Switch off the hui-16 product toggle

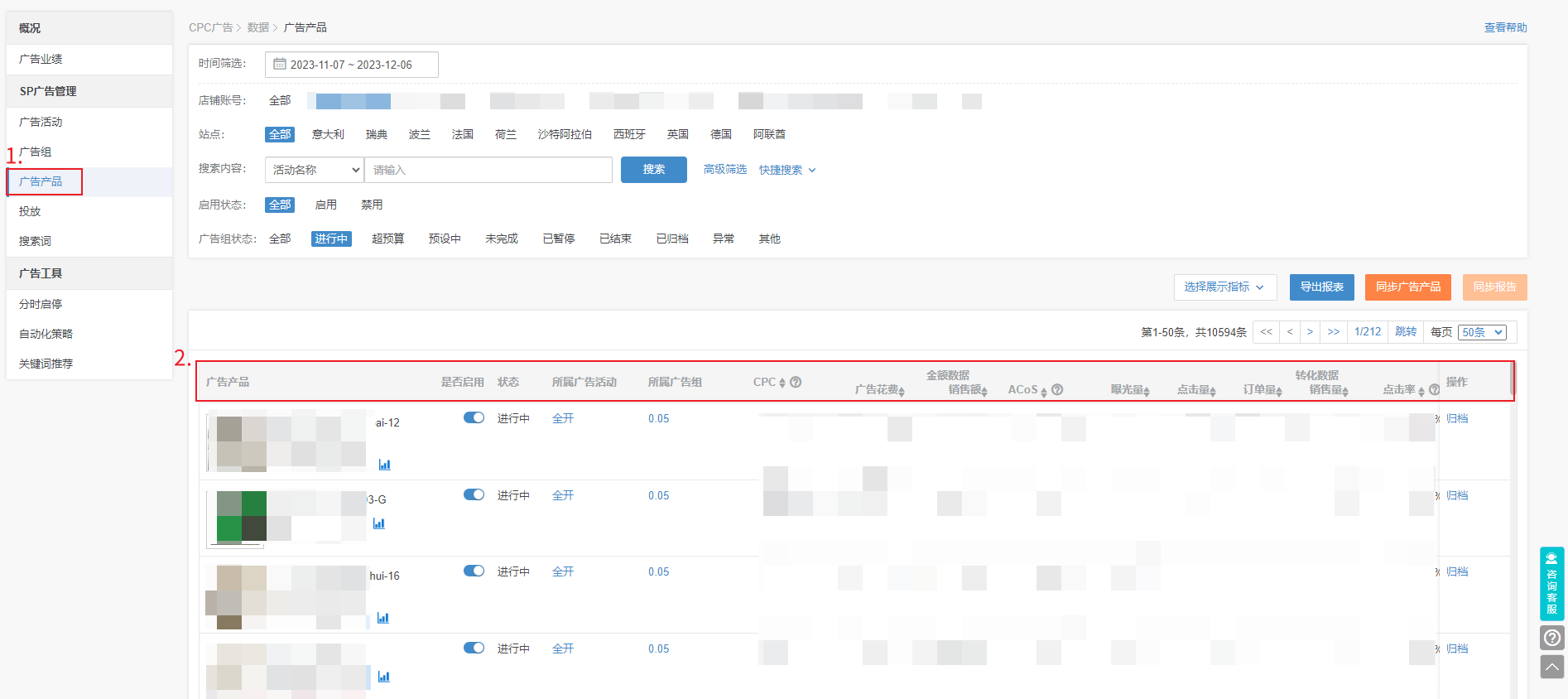(474, 571)
